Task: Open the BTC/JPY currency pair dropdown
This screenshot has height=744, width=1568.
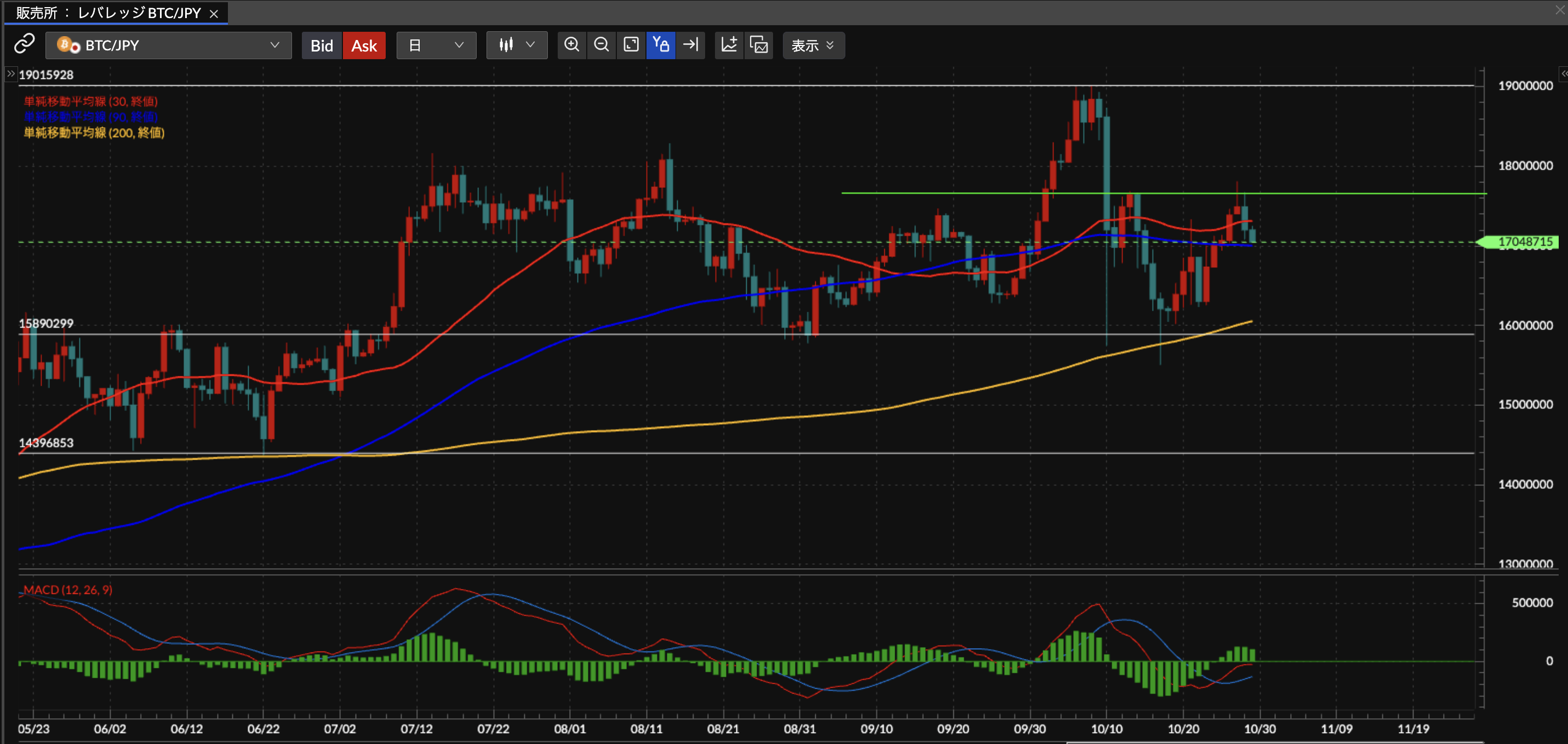Action: 169,45
